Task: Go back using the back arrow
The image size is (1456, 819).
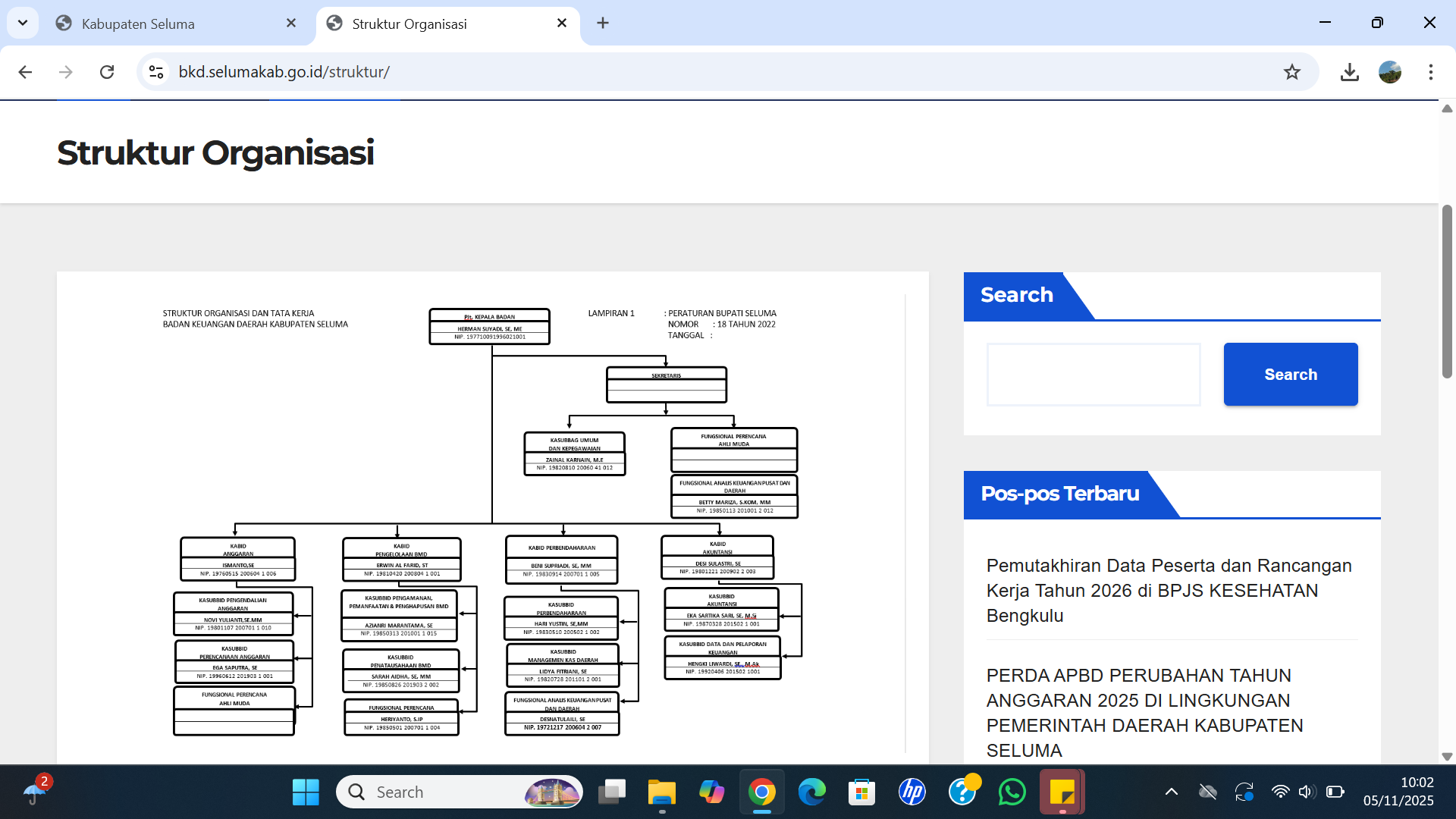Action: coord(25,72)
